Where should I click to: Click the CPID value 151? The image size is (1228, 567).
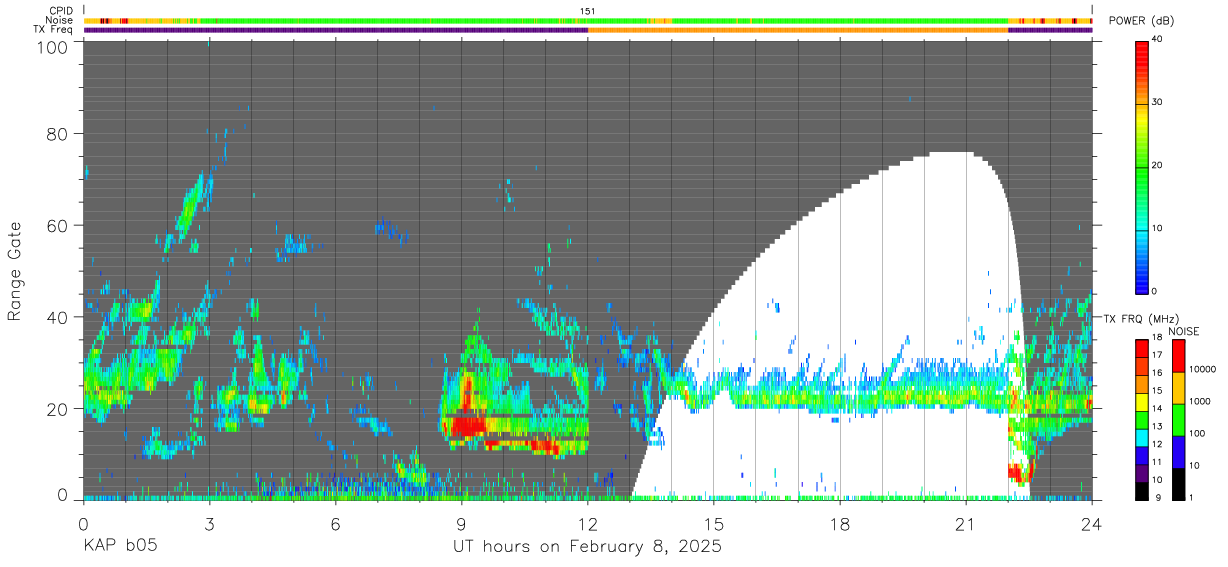click(x=587, y=11)
